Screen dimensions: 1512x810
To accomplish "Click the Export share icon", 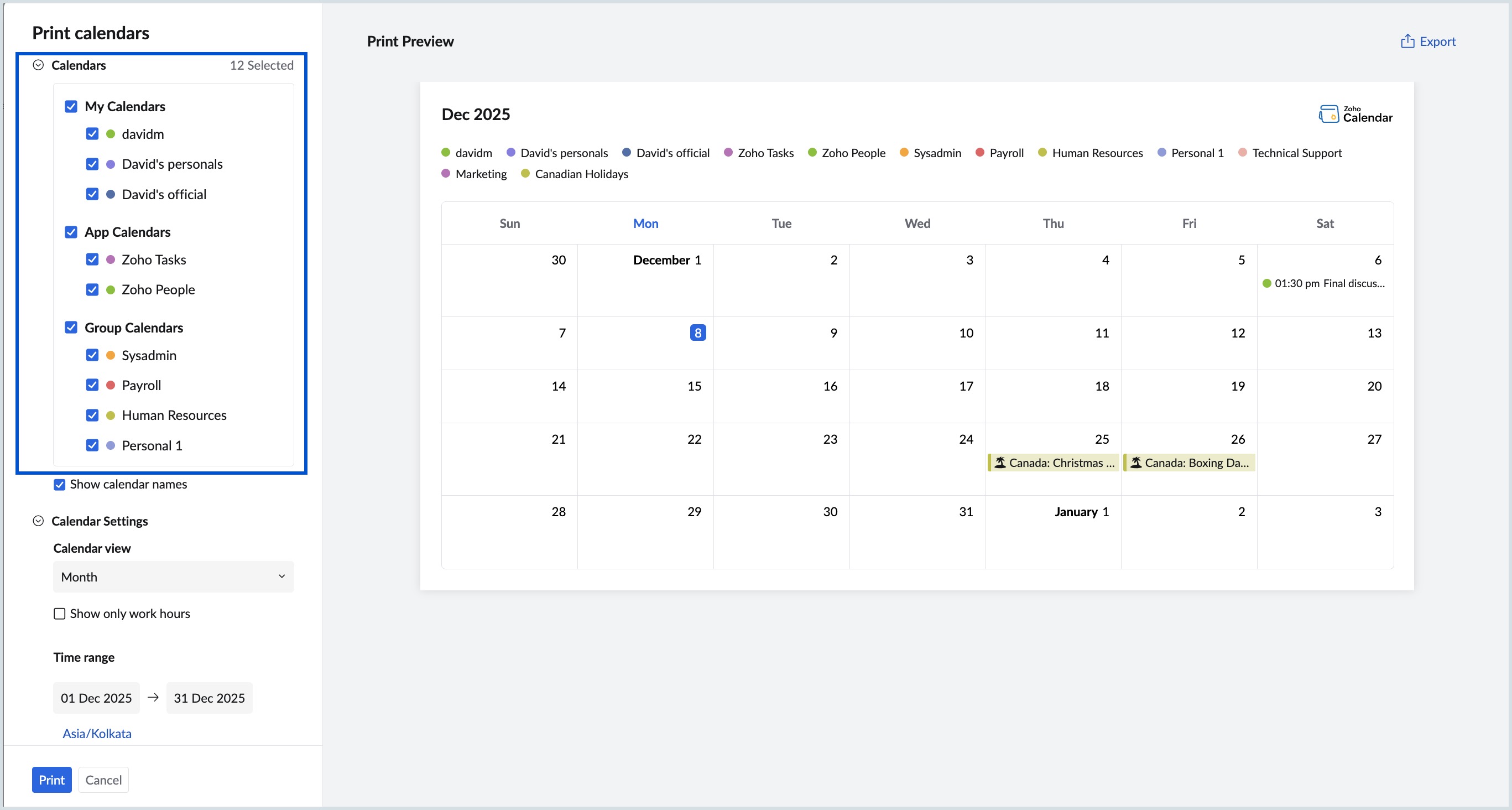I will point(1407,41).
